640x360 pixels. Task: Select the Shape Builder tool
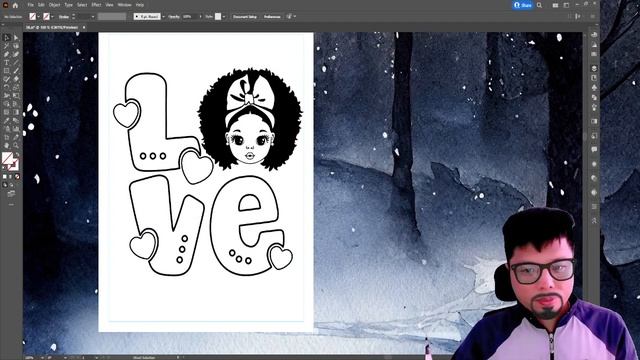(x=7, y=103)
